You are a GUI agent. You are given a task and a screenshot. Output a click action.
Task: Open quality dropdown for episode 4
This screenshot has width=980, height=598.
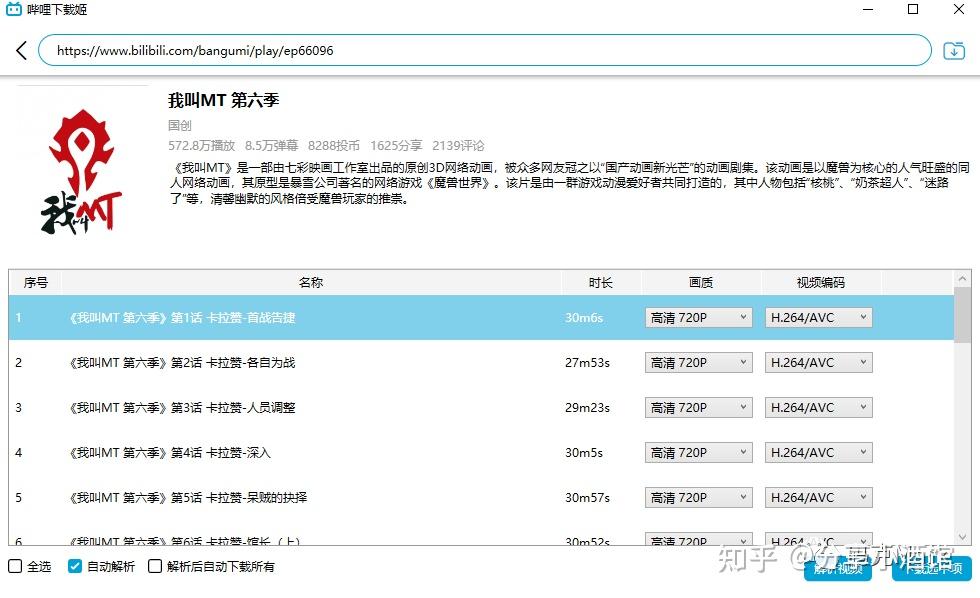click(x=698, y=452)
